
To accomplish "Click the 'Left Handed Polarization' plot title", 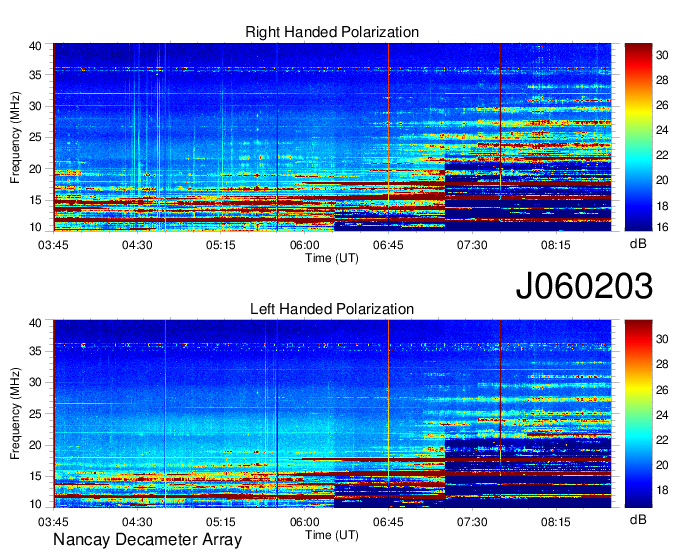I will [x=332, y=309].
